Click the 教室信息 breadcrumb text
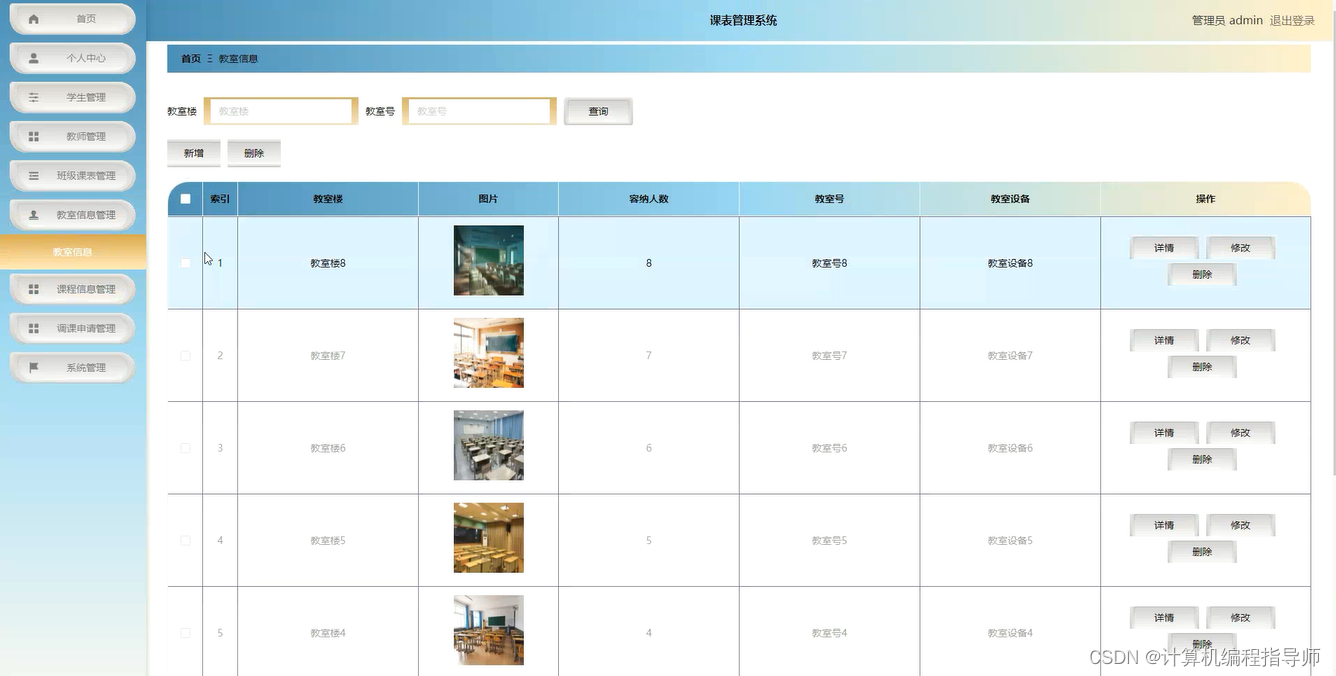 click(238, 59)
